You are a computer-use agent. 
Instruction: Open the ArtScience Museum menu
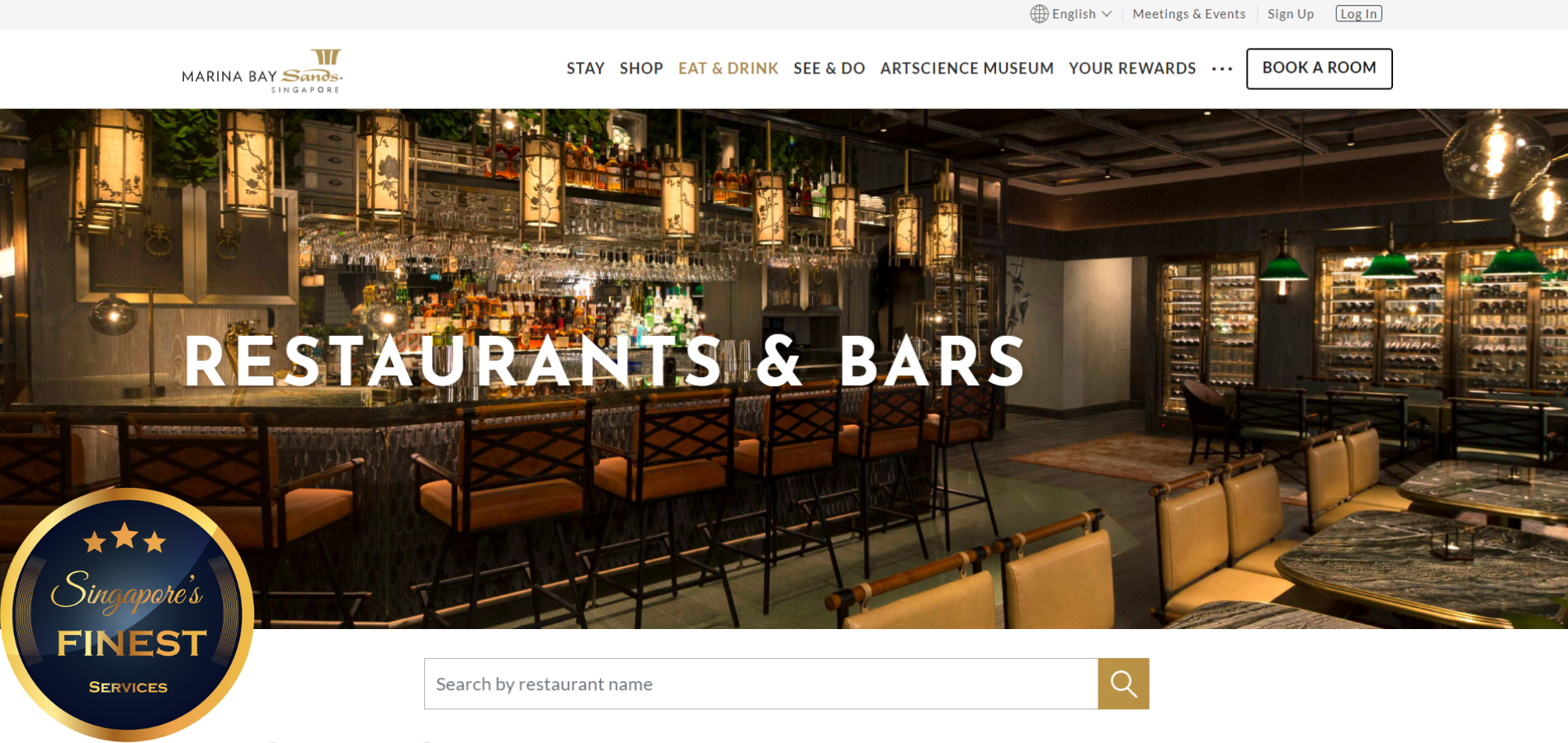pyautogui.click(x=966, y=69)
